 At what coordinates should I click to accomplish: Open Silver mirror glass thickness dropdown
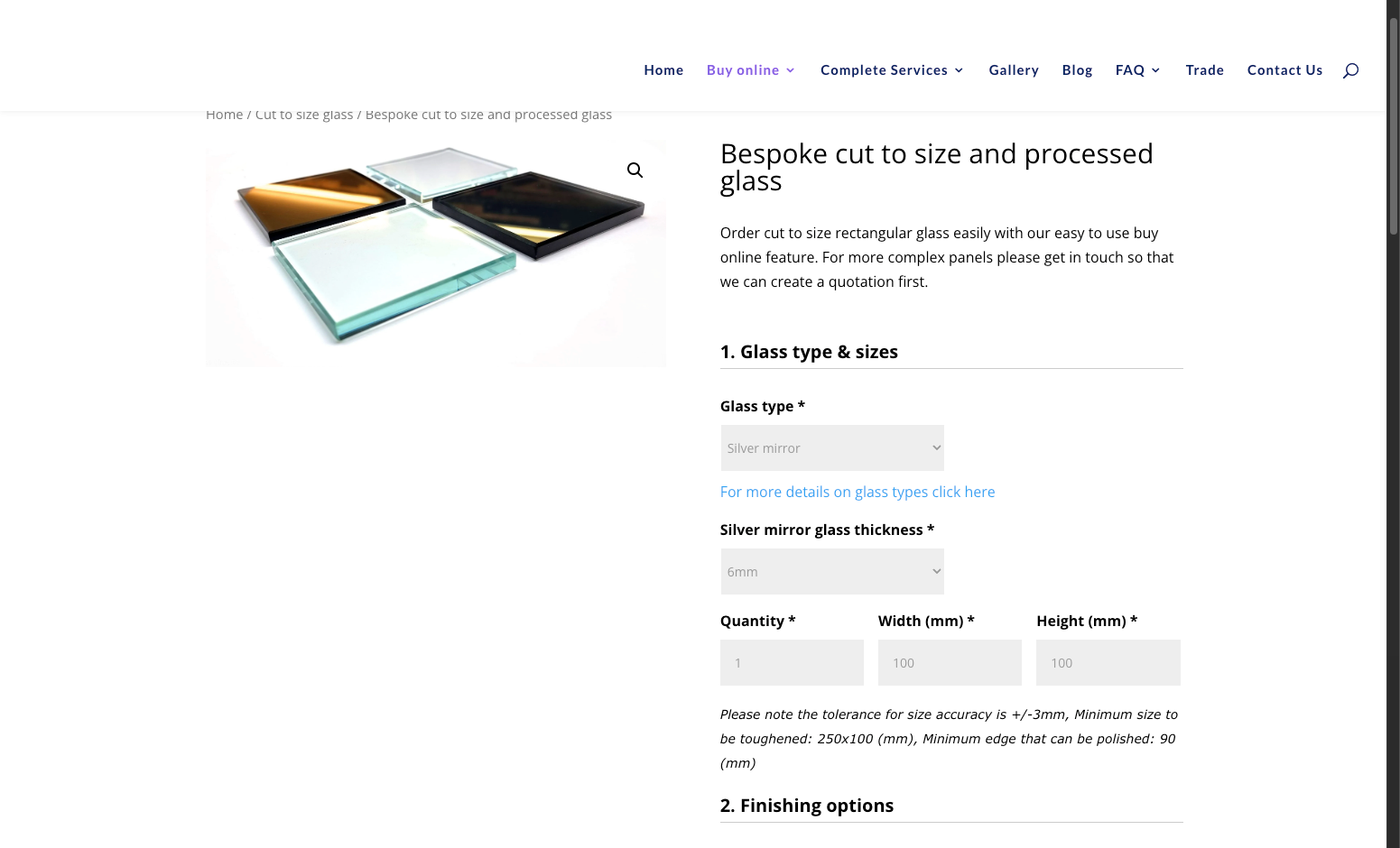[x=832, y=571]
